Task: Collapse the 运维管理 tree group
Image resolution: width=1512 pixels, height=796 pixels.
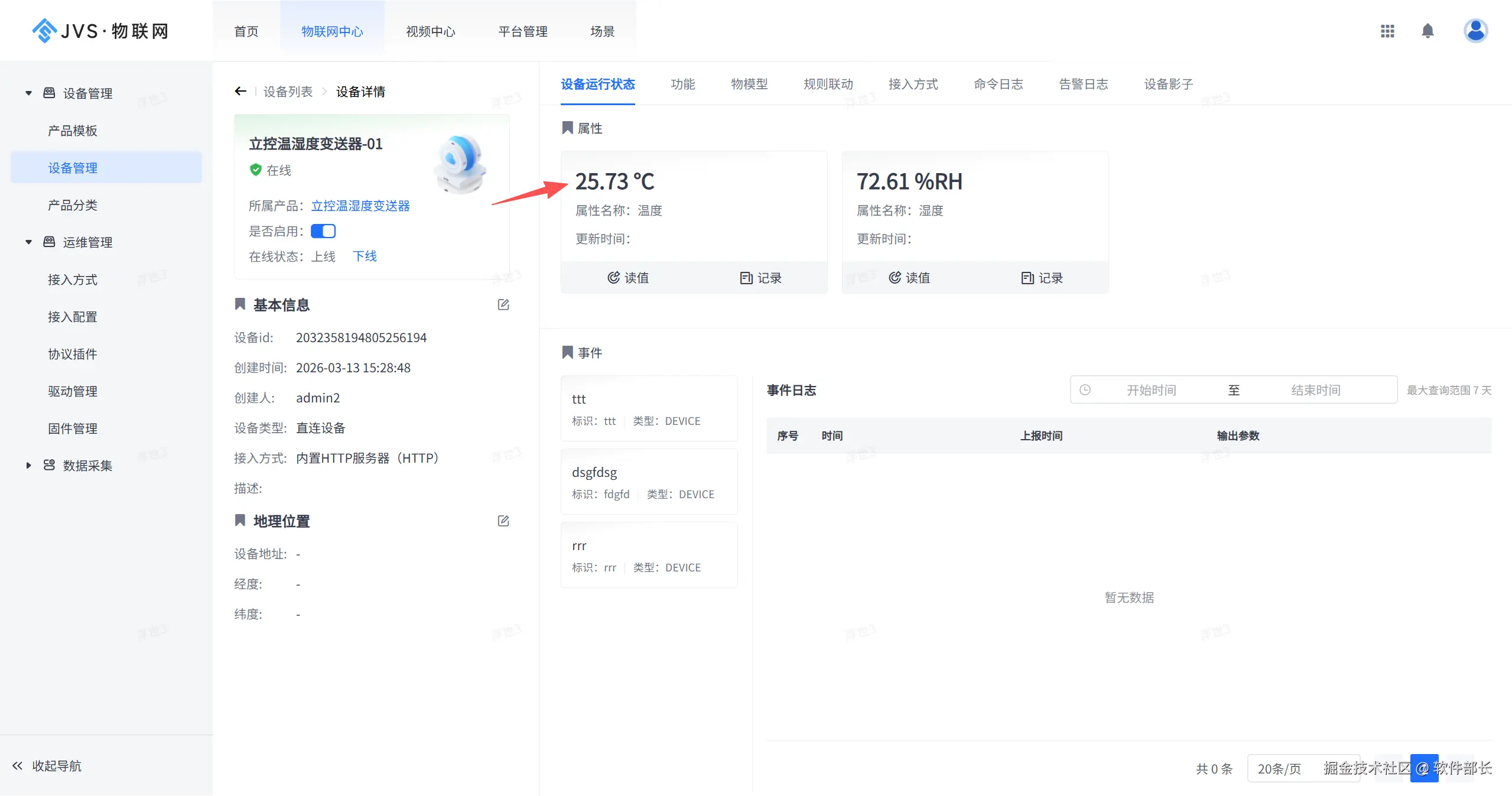Action: coord(28,242)
